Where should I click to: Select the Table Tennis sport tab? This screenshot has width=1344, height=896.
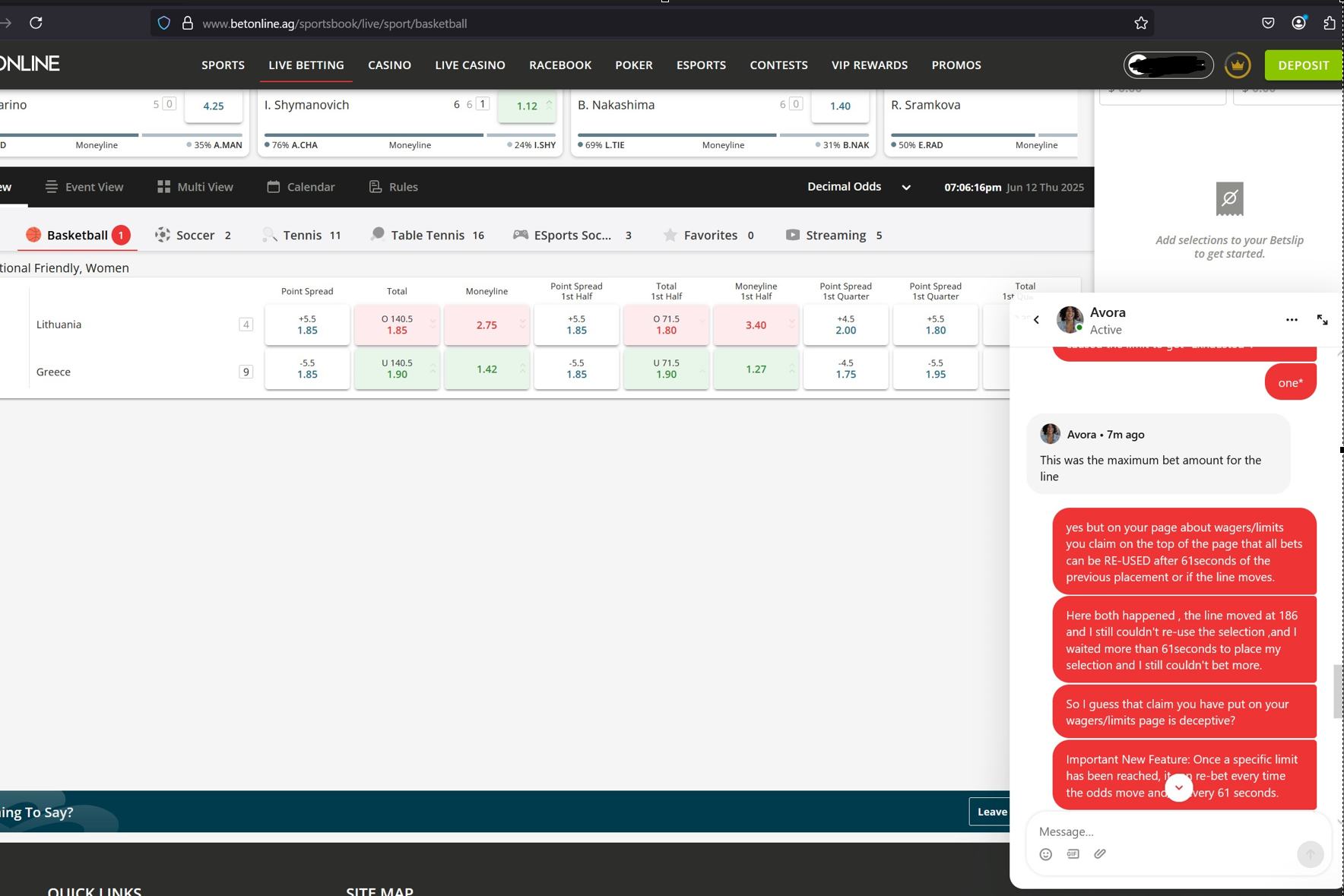(427, 236)
